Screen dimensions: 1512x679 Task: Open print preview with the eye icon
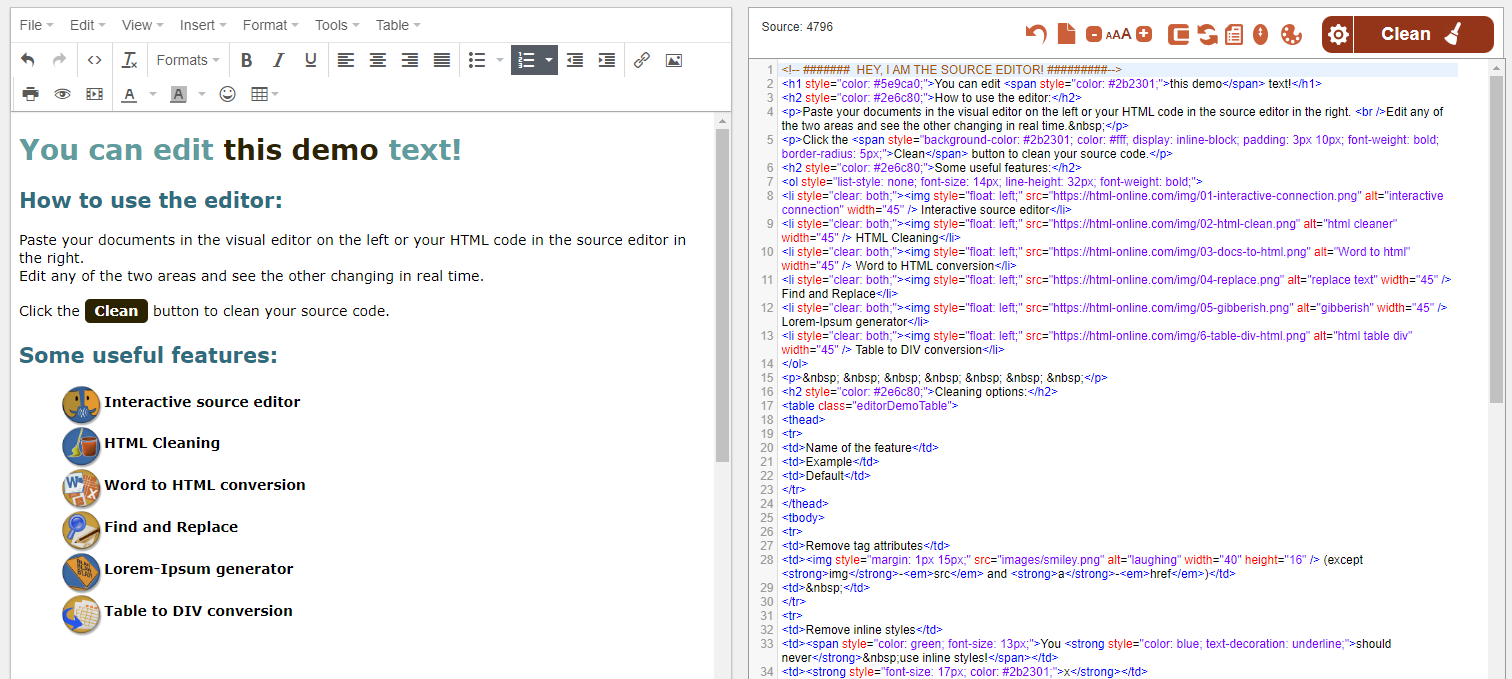[x=62, y=93]
